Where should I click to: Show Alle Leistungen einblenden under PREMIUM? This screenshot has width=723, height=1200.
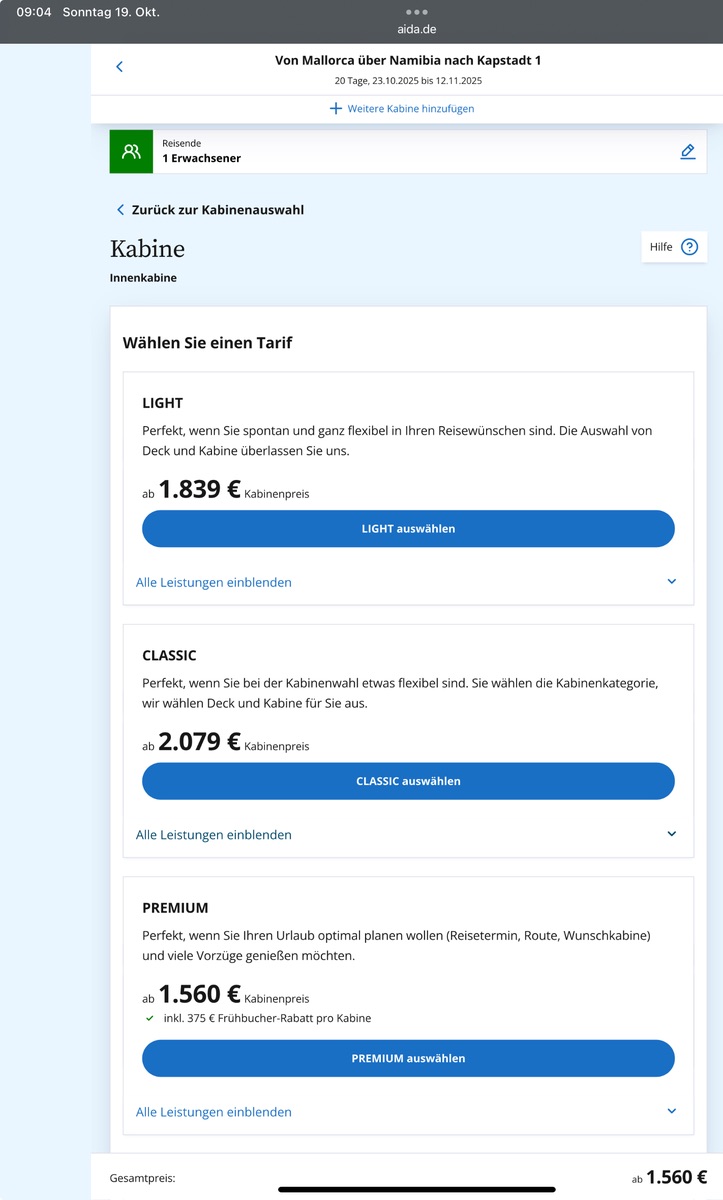pyautogui.click(x=214, y=1111)
